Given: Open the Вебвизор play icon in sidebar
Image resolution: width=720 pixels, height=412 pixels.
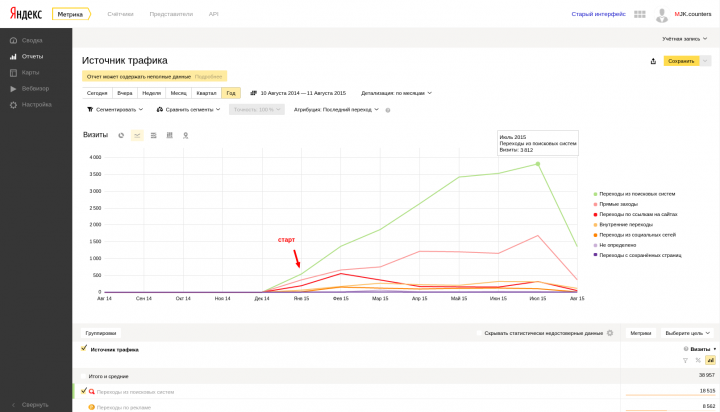Looking at the screenshot, I should tap(13, 89).
